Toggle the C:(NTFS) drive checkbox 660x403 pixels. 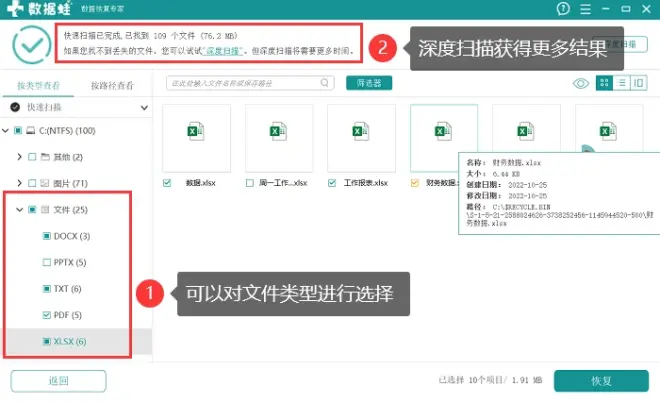(x=18, y=131)
